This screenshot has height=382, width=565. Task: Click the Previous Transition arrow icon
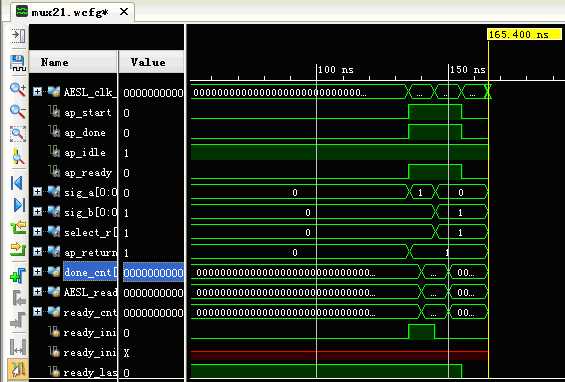[x=18, y=227]
